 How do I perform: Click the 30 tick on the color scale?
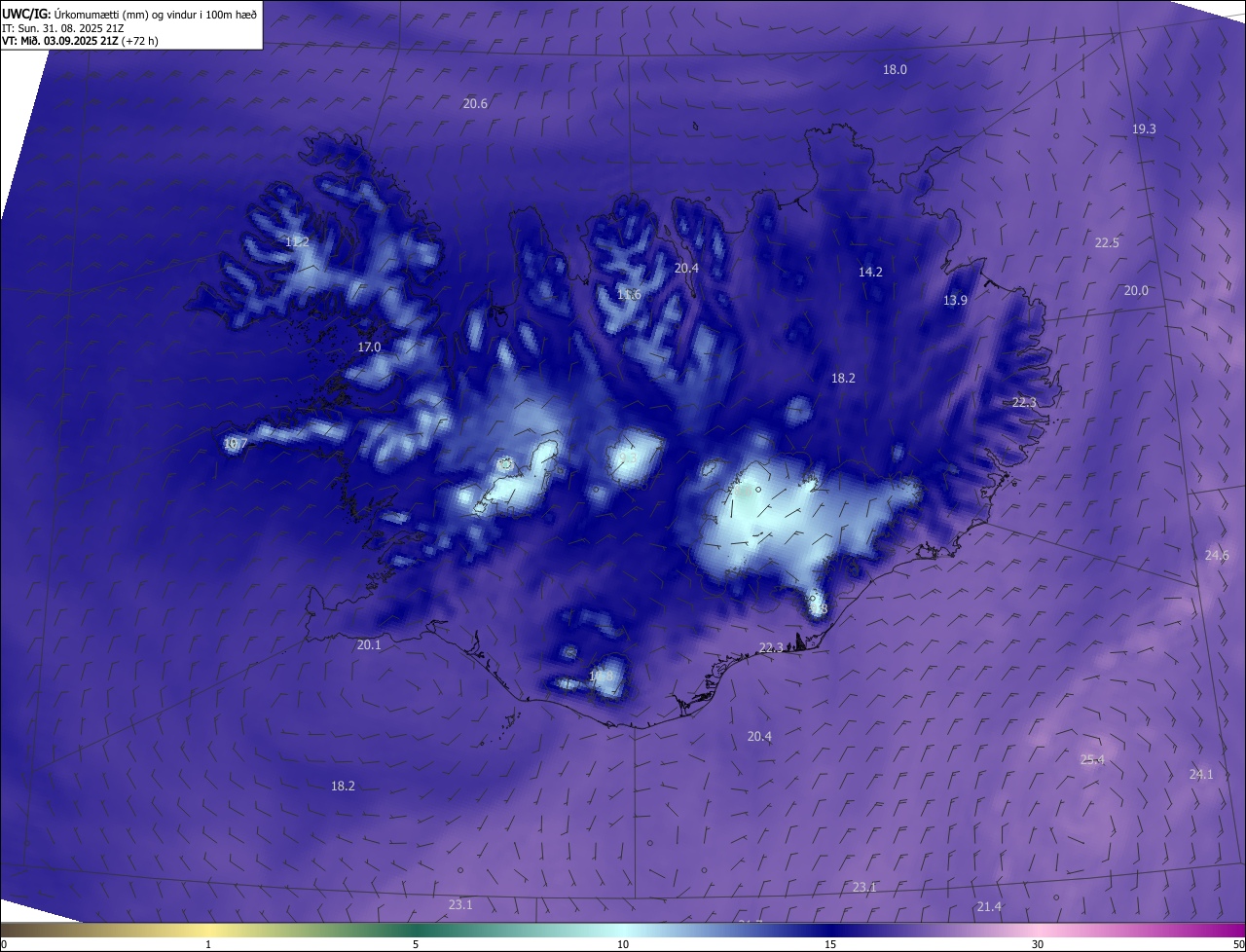[x=1038, y=944]
